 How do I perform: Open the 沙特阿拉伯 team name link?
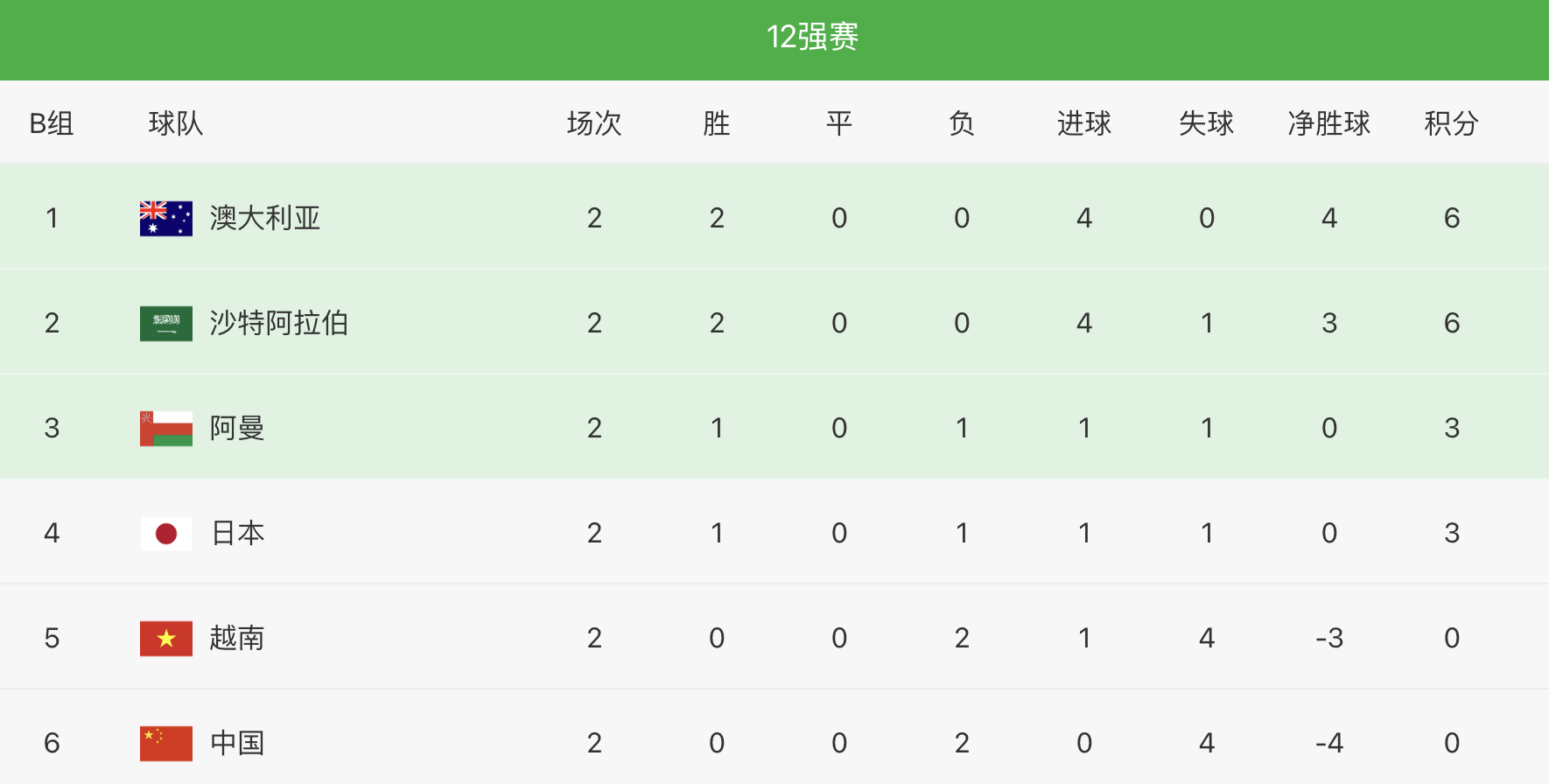(x=279, y=323)
